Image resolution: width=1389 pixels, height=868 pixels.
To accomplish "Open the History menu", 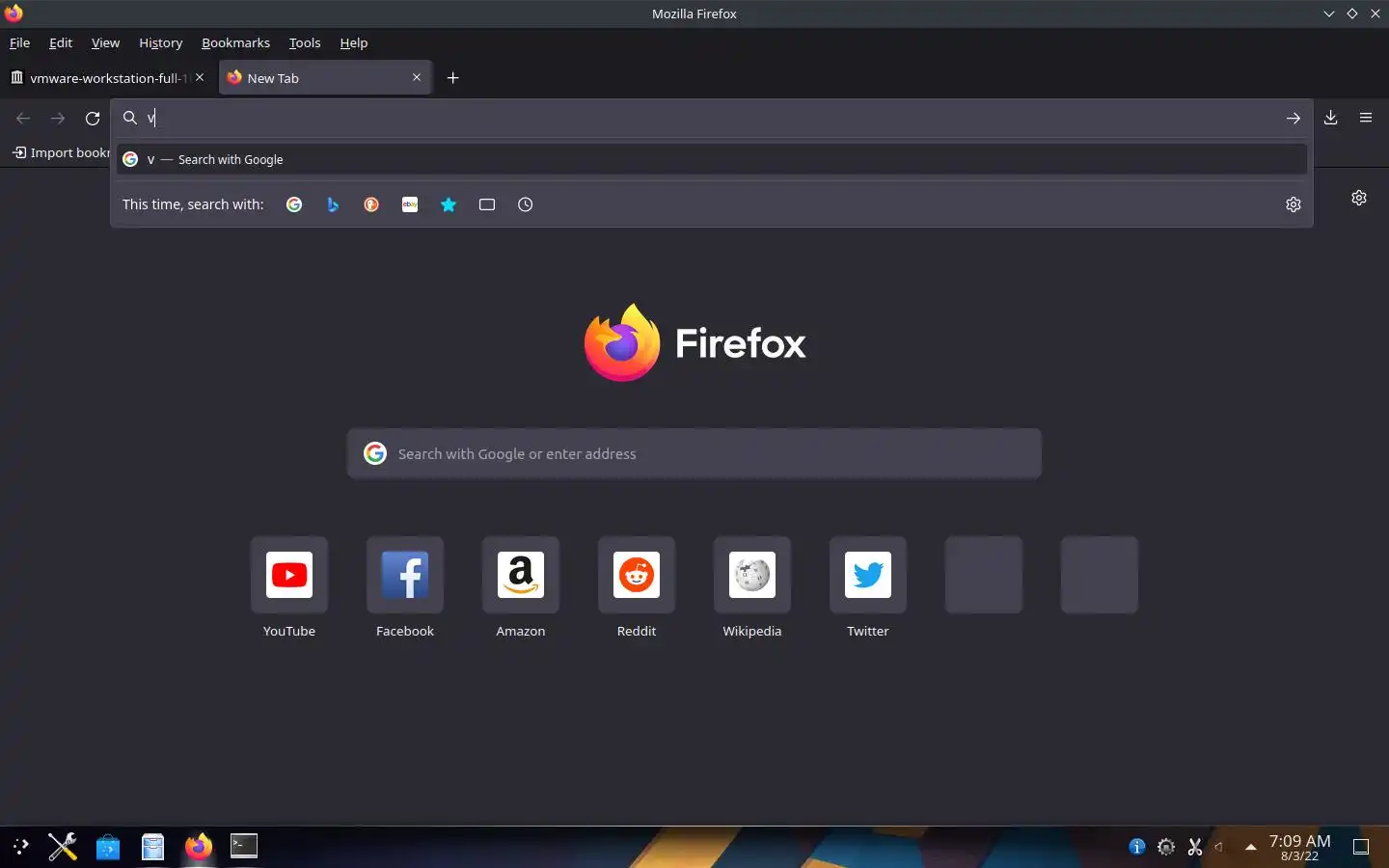I will (x=160, y=42).
